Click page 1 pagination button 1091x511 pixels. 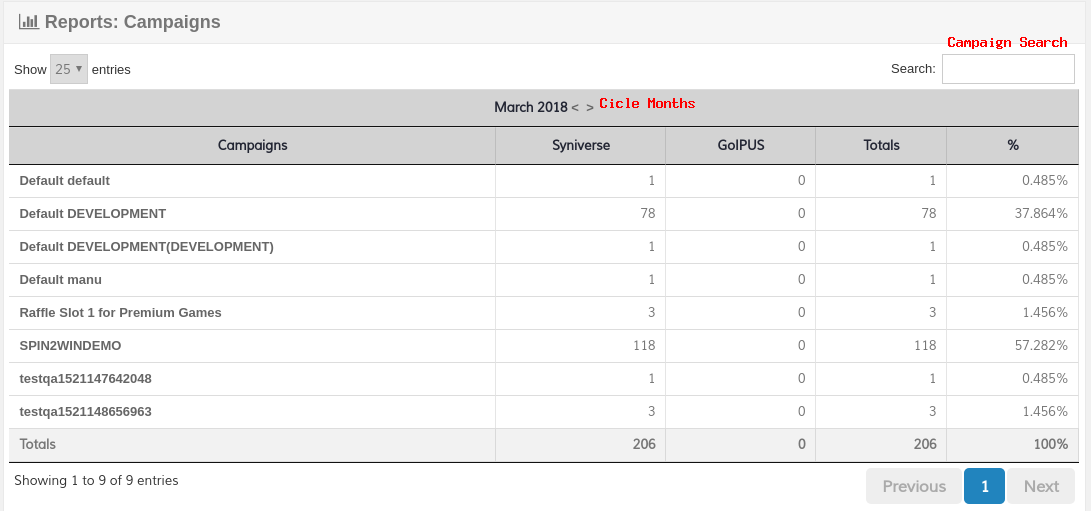[984, 486]
